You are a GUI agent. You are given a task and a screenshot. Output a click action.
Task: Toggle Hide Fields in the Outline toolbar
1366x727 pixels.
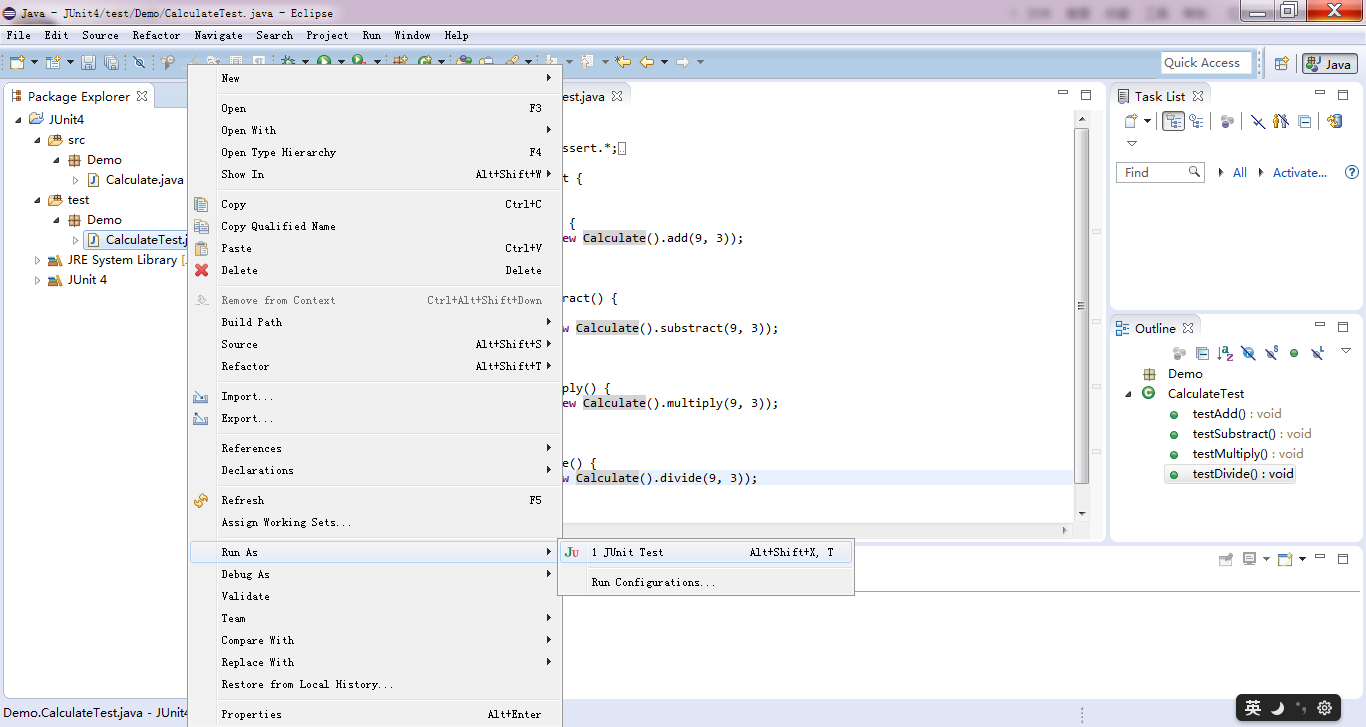click(1248, 353)
